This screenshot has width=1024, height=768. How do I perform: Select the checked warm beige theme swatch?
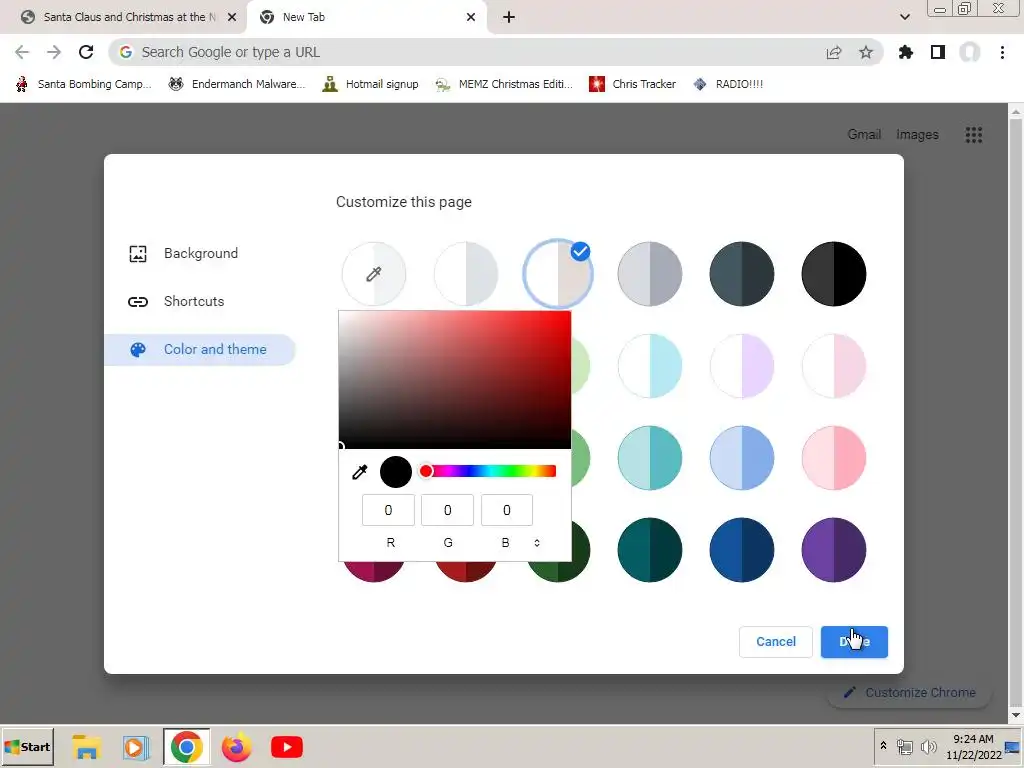pos(558,274)
